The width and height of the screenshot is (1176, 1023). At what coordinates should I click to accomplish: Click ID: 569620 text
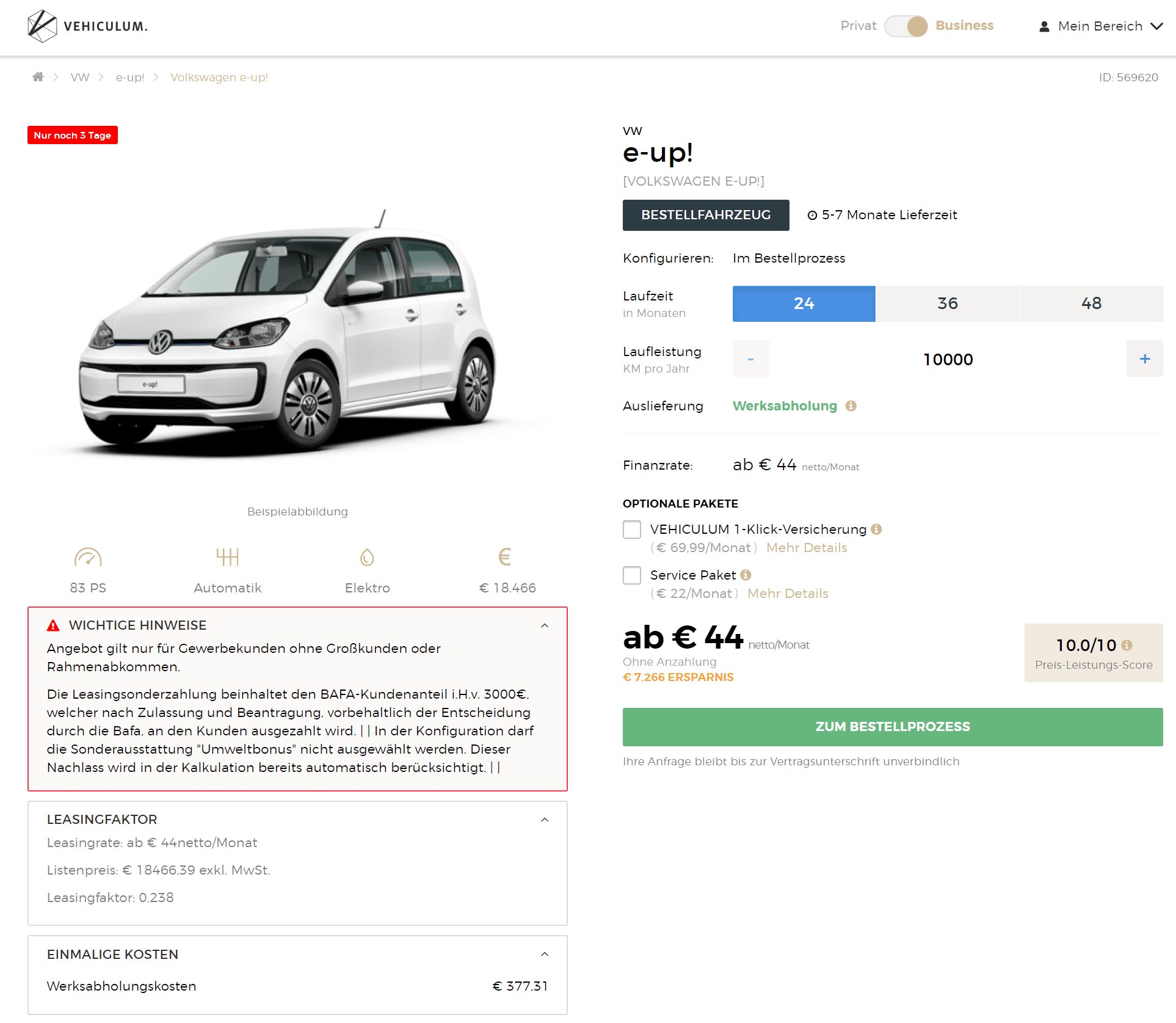click(1128, 78)
